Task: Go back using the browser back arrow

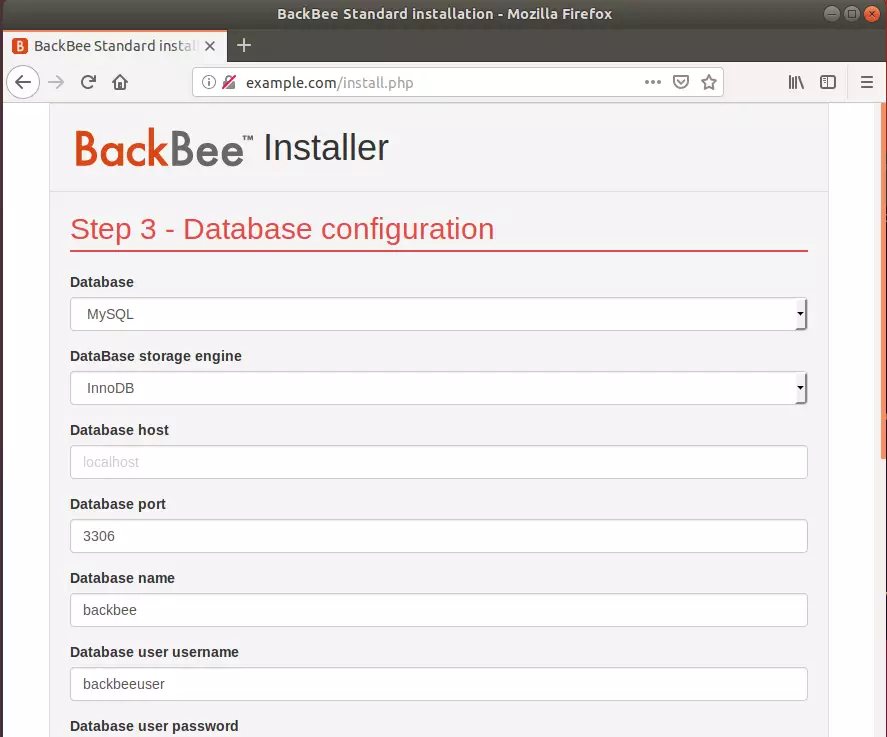Action: coord(23,83)
